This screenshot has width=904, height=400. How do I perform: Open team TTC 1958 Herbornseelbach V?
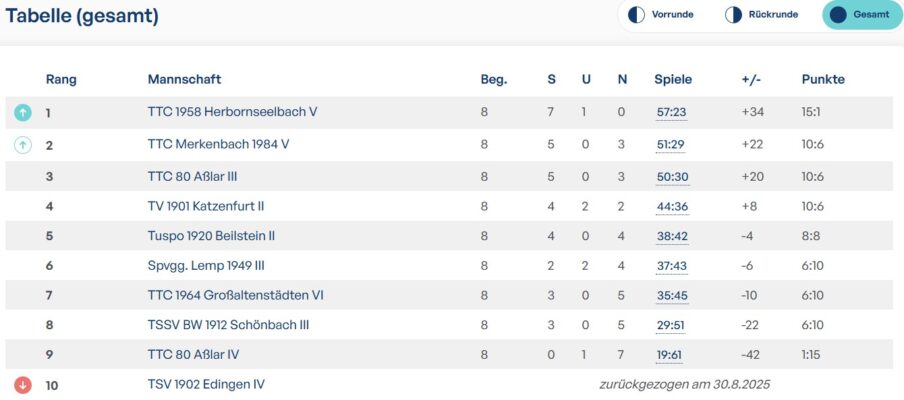point(232,112)
